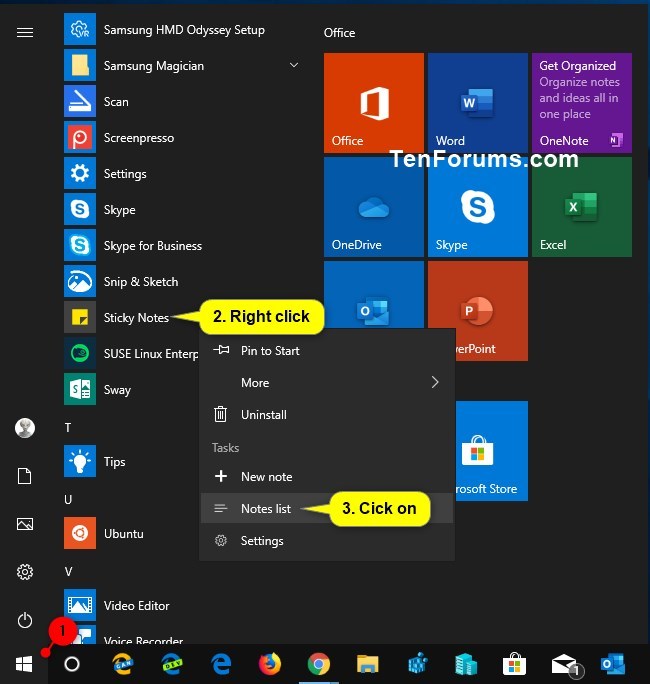This screenshot has width=650, height=684.
Task: Expand the Samsung Magician folder chevron
Action: click(294, 65)
